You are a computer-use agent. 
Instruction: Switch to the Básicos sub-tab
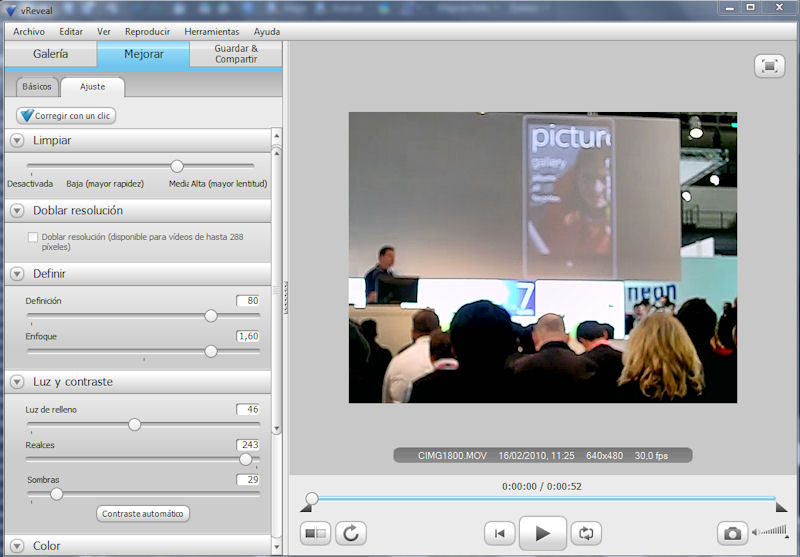37,87
